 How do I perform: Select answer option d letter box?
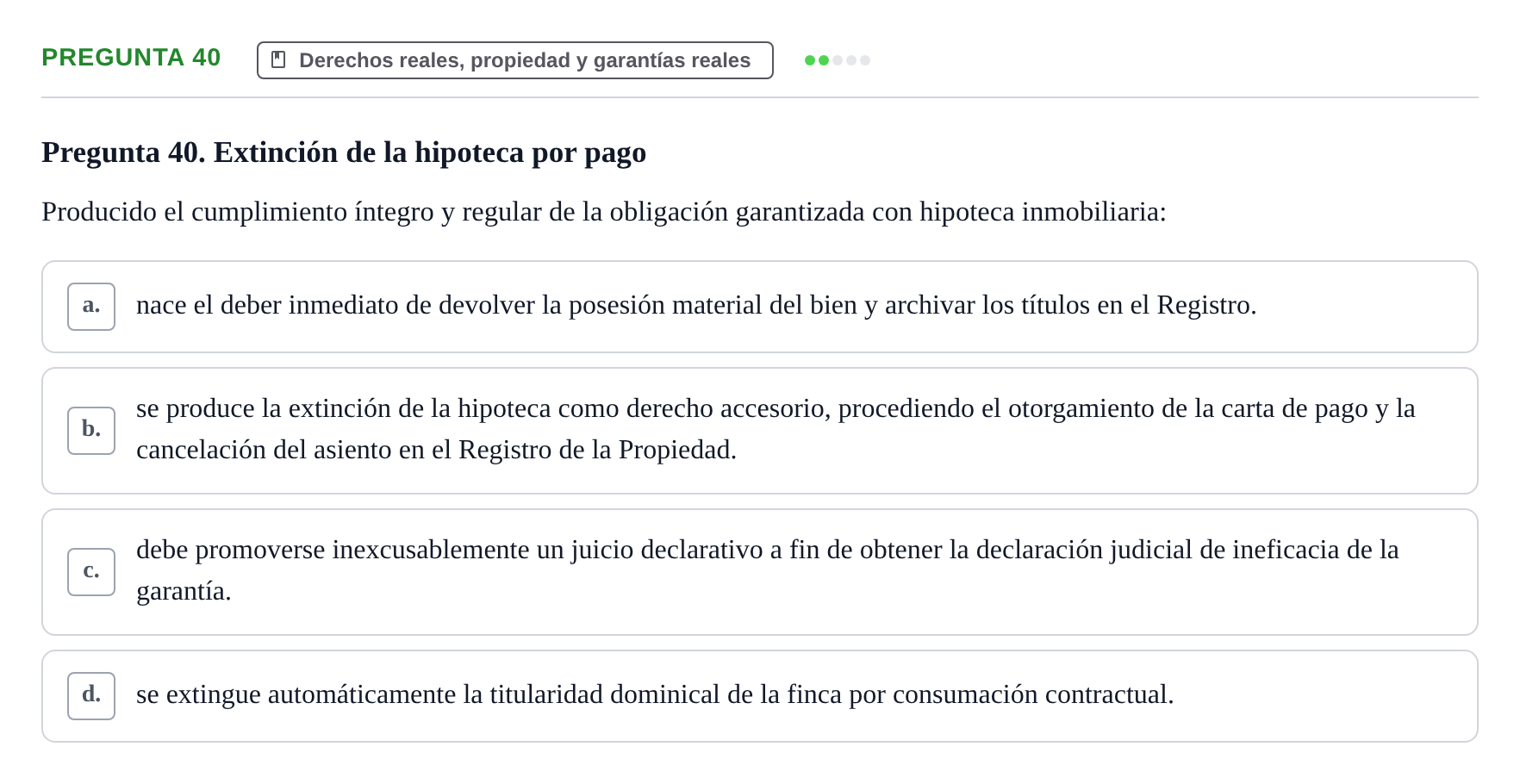pyautogui.click(x=91, y=696)
